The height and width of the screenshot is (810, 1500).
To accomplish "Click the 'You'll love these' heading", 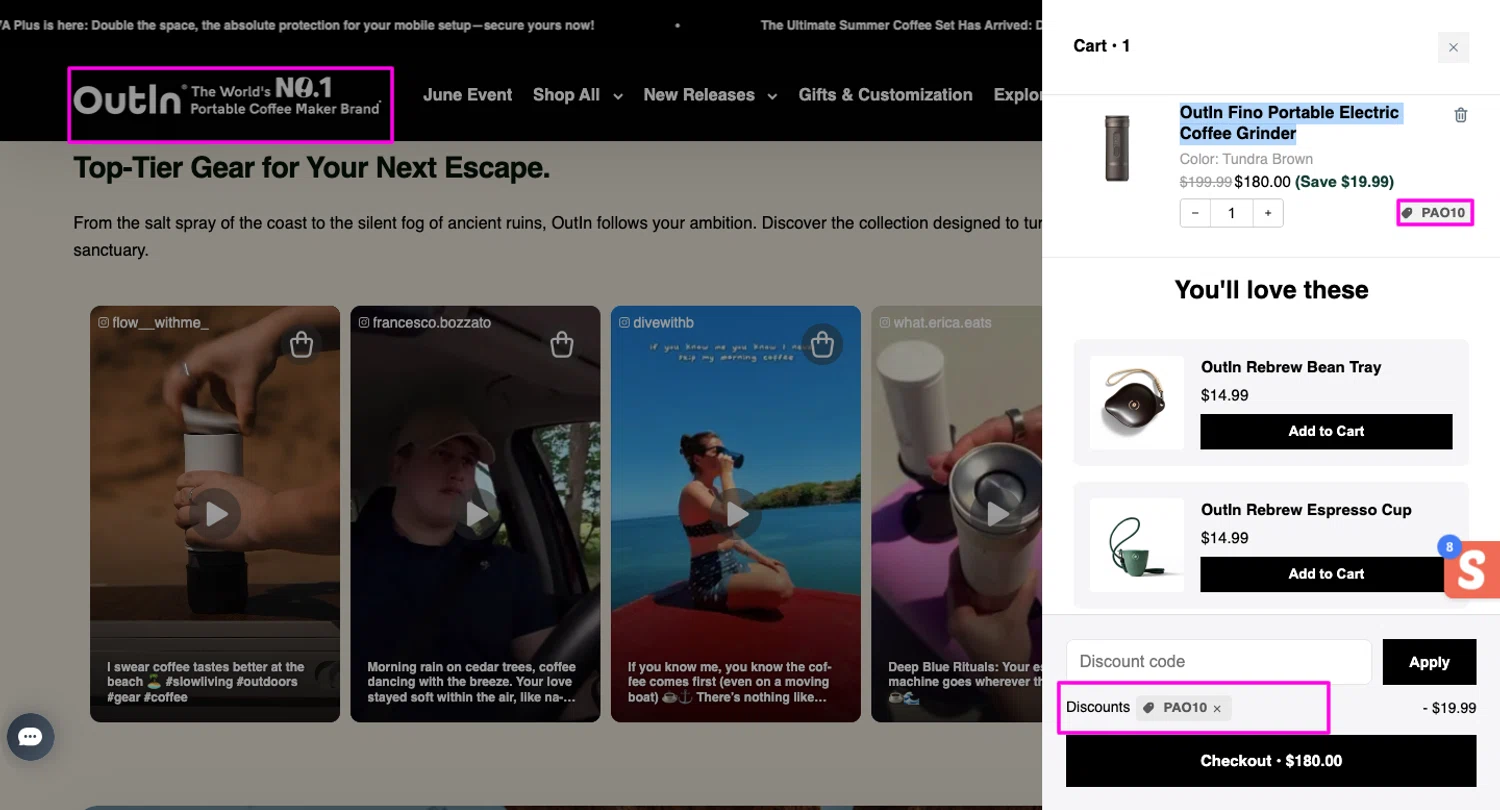I will (1271, 290).
